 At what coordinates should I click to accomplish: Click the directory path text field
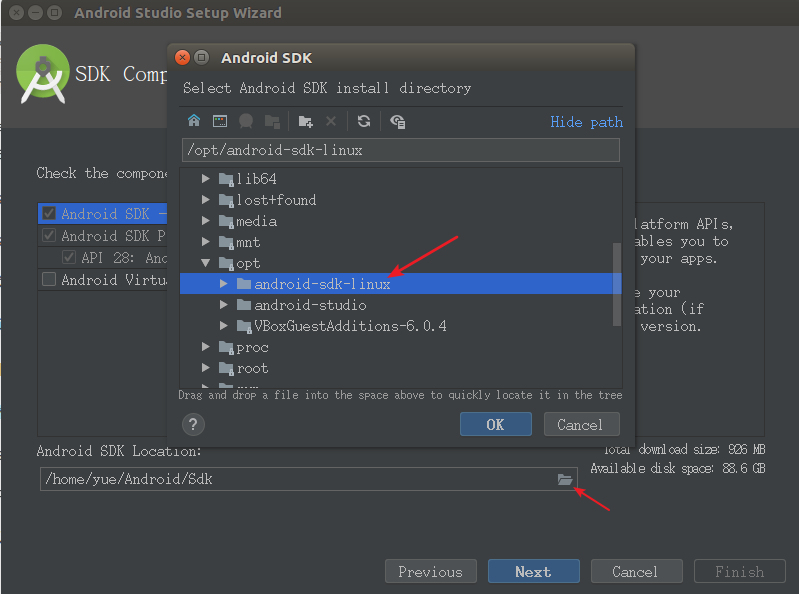pyautogui.click(x=401, y=150)
